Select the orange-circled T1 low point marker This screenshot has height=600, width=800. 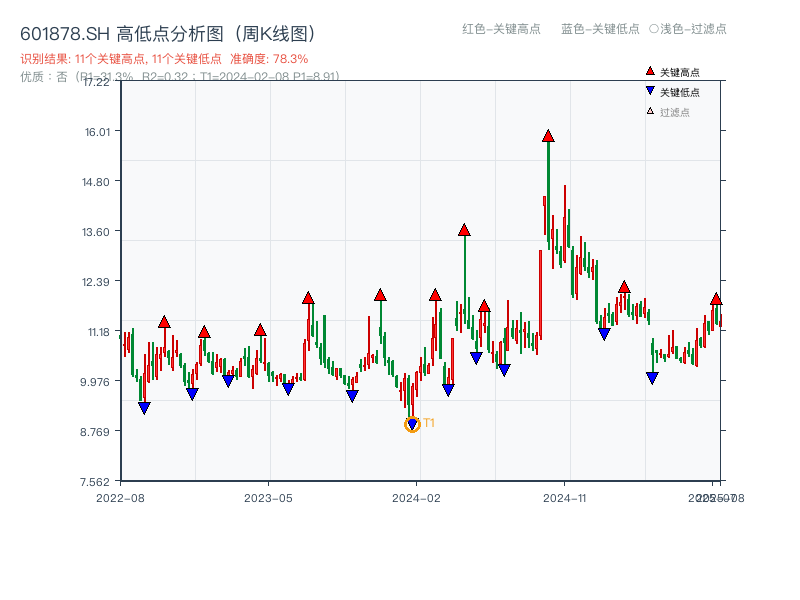(x=412, y=424)
